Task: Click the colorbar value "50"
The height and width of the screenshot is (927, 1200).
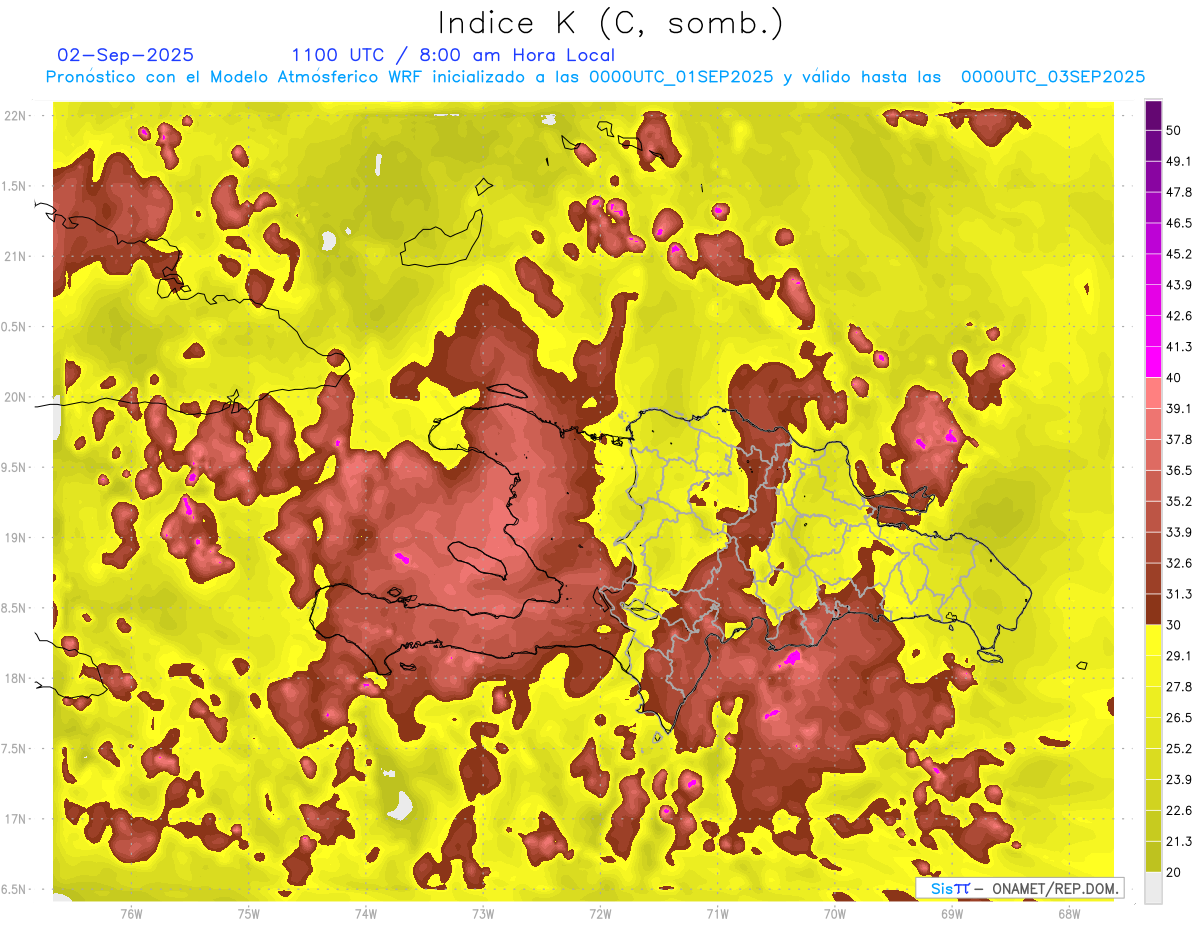Action: [1174, 131]
